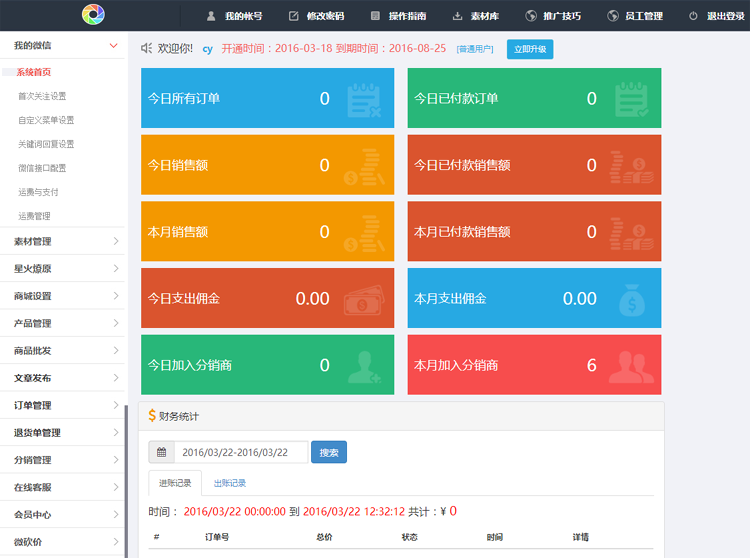Screen dimensions: 750x558
Task: Click the power icon beside 退出登录
Action: pyautogui.click(x=693, y=16)
